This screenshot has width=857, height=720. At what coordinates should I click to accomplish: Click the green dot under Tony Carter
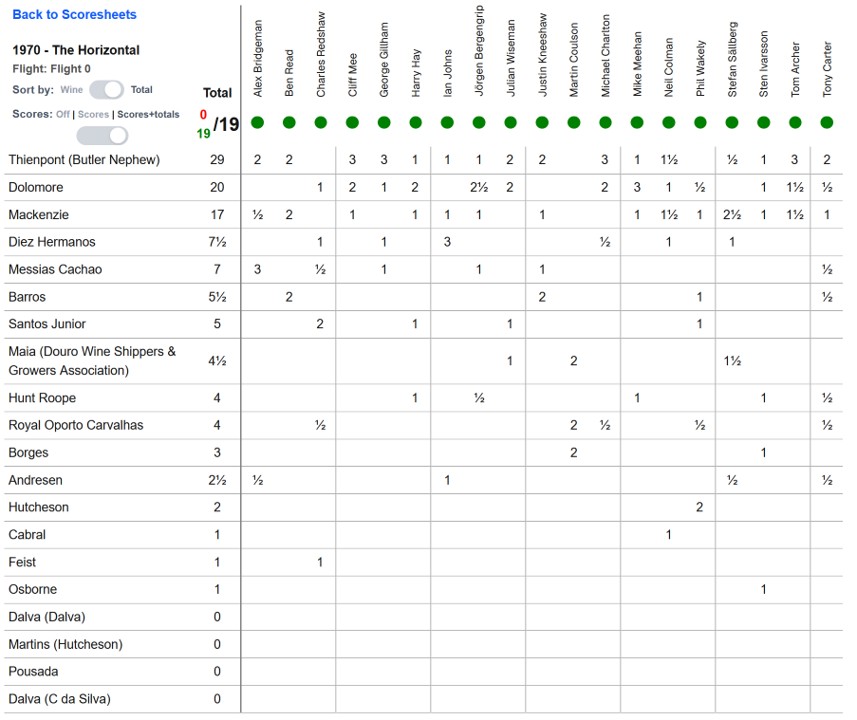click(x=826, y=123)
